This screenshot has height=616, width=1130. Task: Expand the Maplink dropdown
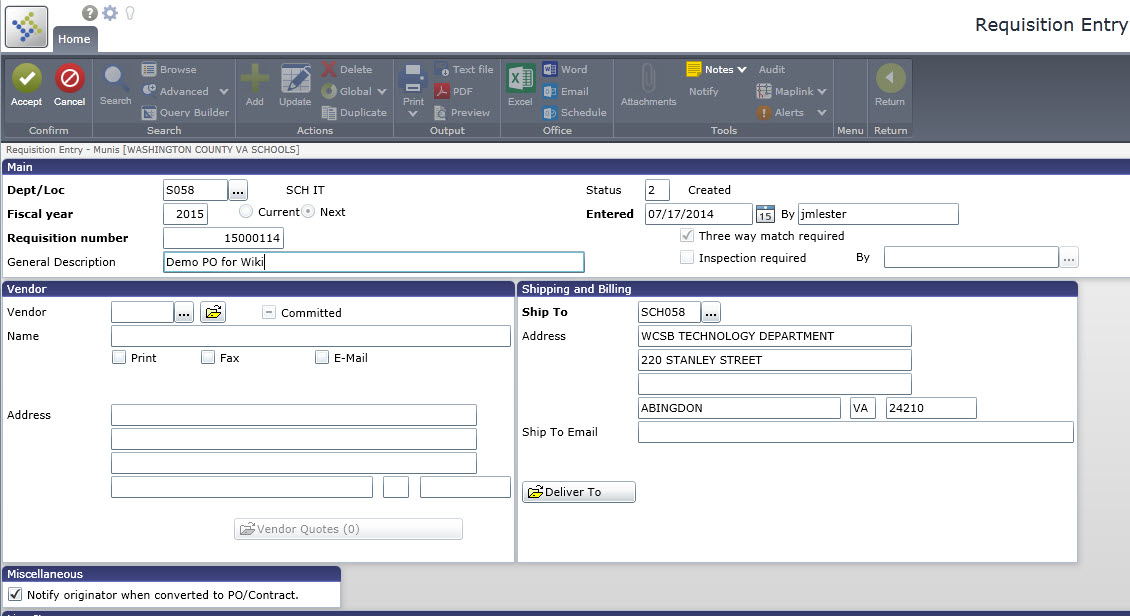(x=822, y=91)
